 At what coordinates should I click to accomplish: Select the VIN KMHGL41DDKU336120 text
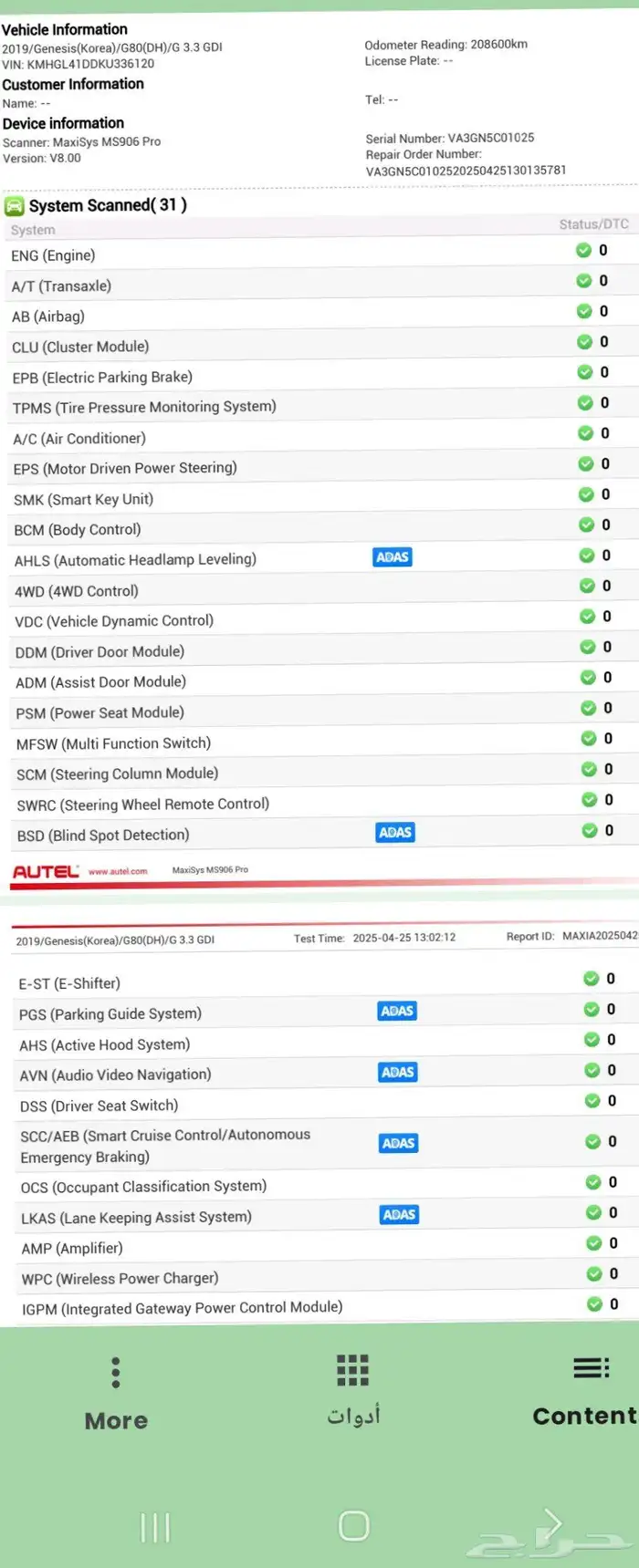point(79,64)
